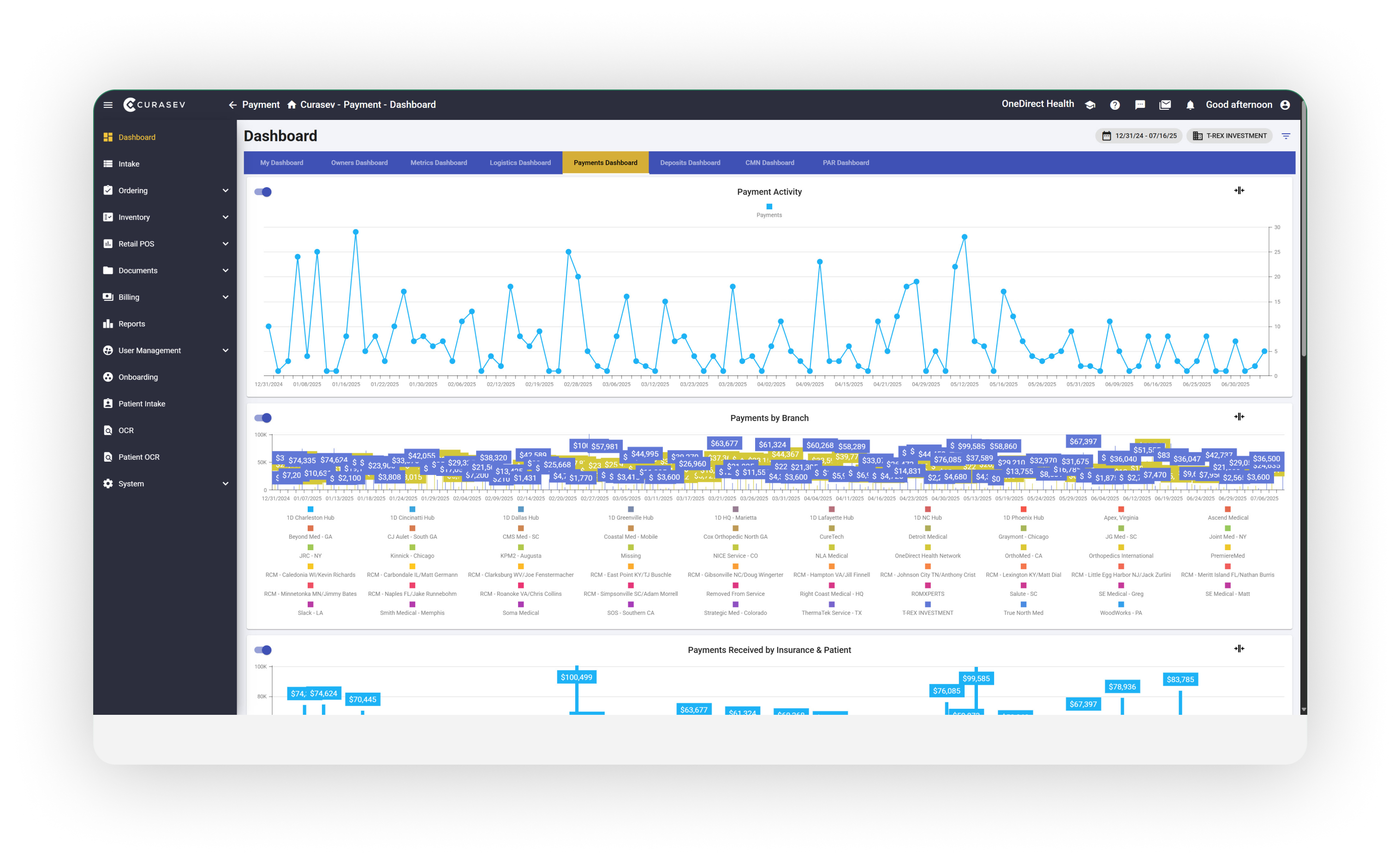The height and width of the screenshot is (861, 1400).
Task: Click the user account avatar icon
Action: [x=1285, y=105]
